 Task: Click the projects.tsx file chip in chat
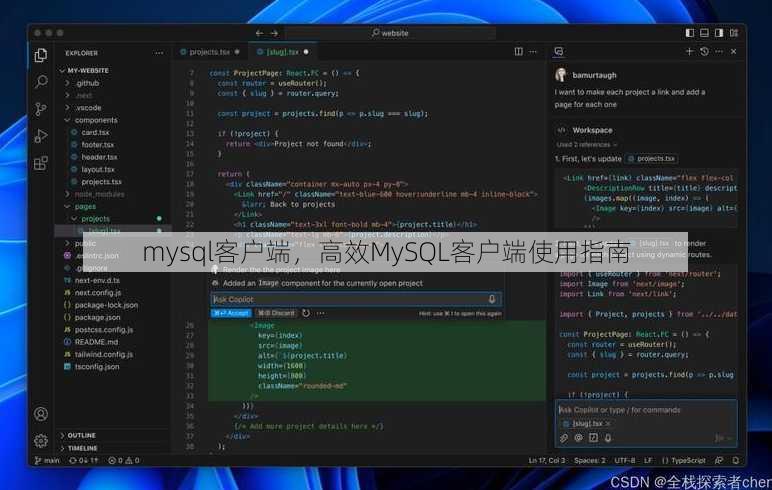pyautogui.click(x=651, y=159)
